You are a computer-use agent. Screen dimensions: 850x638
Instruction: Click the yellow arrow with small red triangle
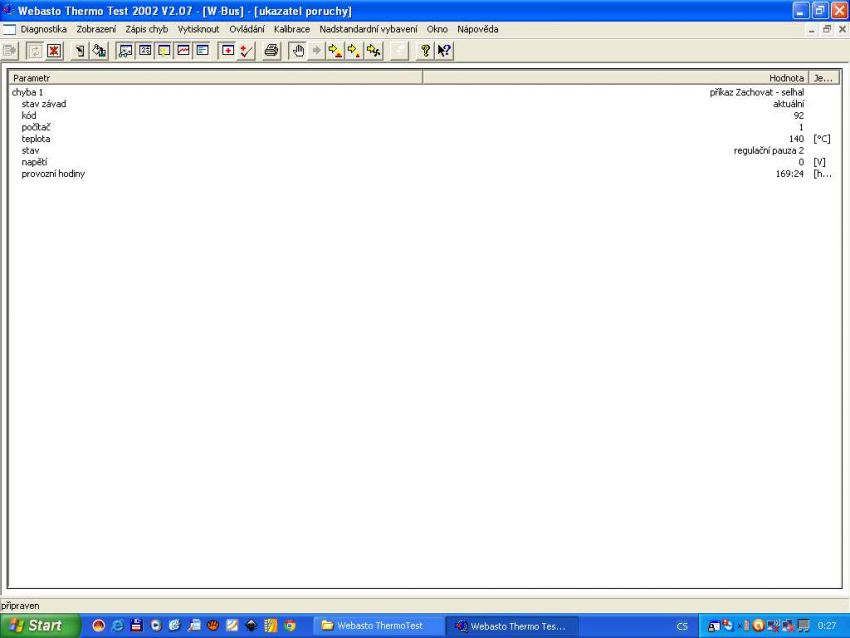tap(354, 51)
